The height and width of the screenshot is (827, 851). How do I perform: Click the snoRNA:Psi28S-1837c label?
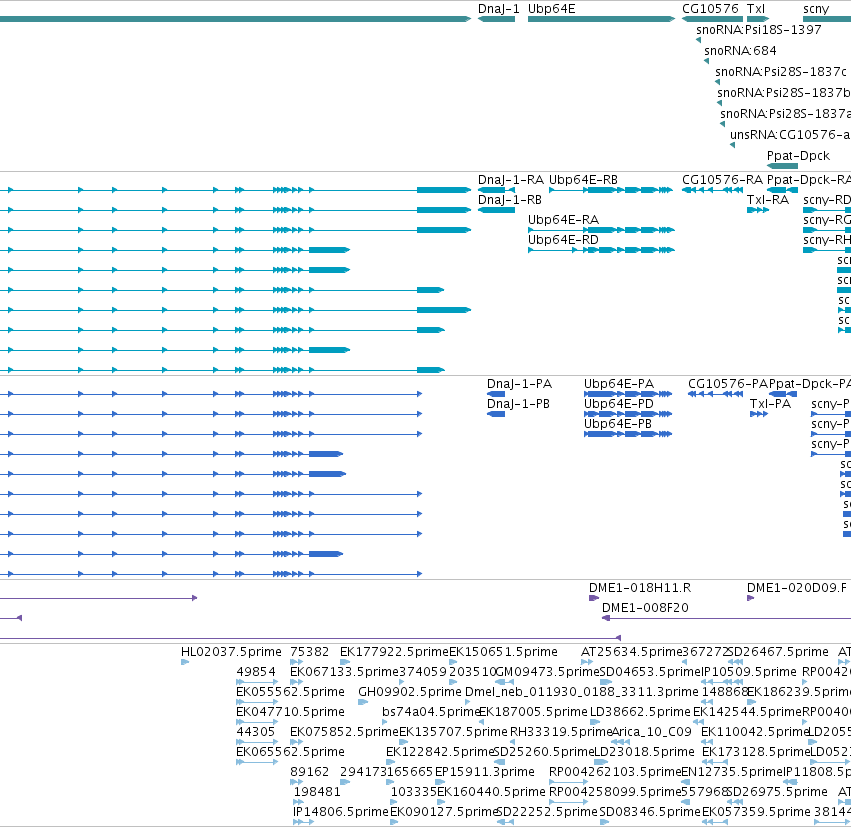click(780, 72)
